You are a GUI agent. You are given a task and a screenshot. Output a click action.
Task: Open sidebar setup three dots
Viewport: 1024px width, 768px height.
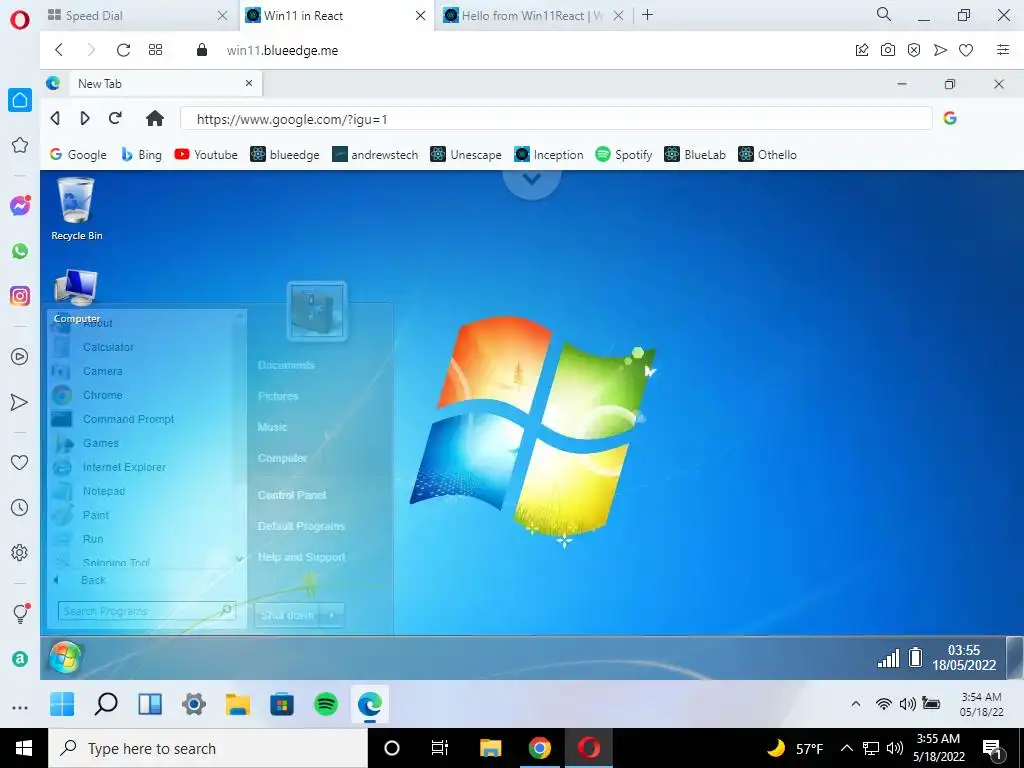click(20, 708)
